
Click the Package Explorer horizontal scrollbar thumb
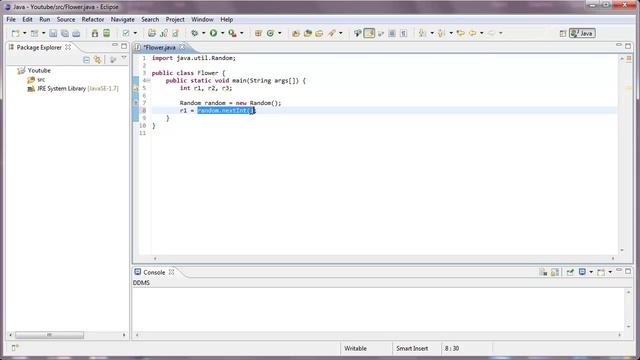49,335
